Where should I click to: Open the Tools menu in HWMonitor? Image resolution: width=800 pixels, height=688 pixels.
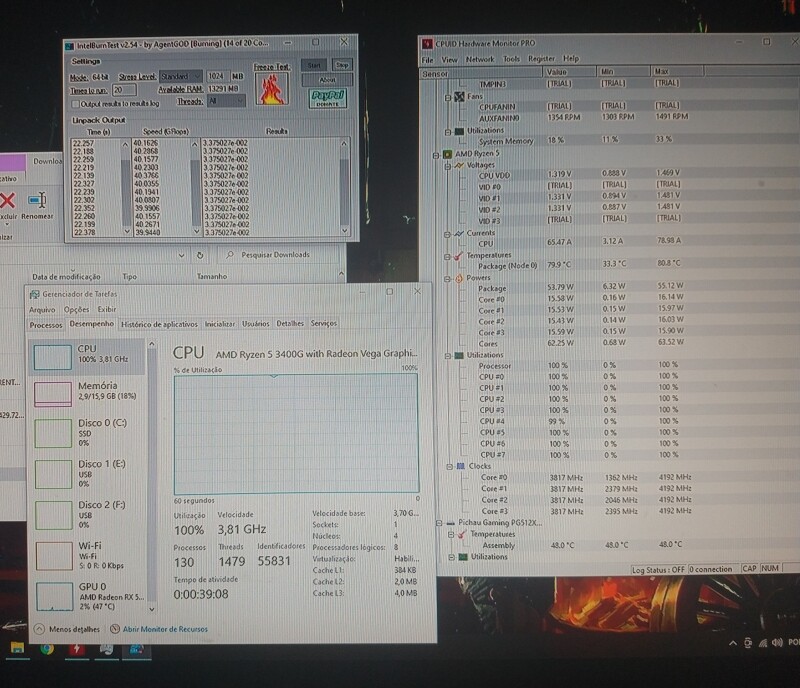tap(511, 59)
